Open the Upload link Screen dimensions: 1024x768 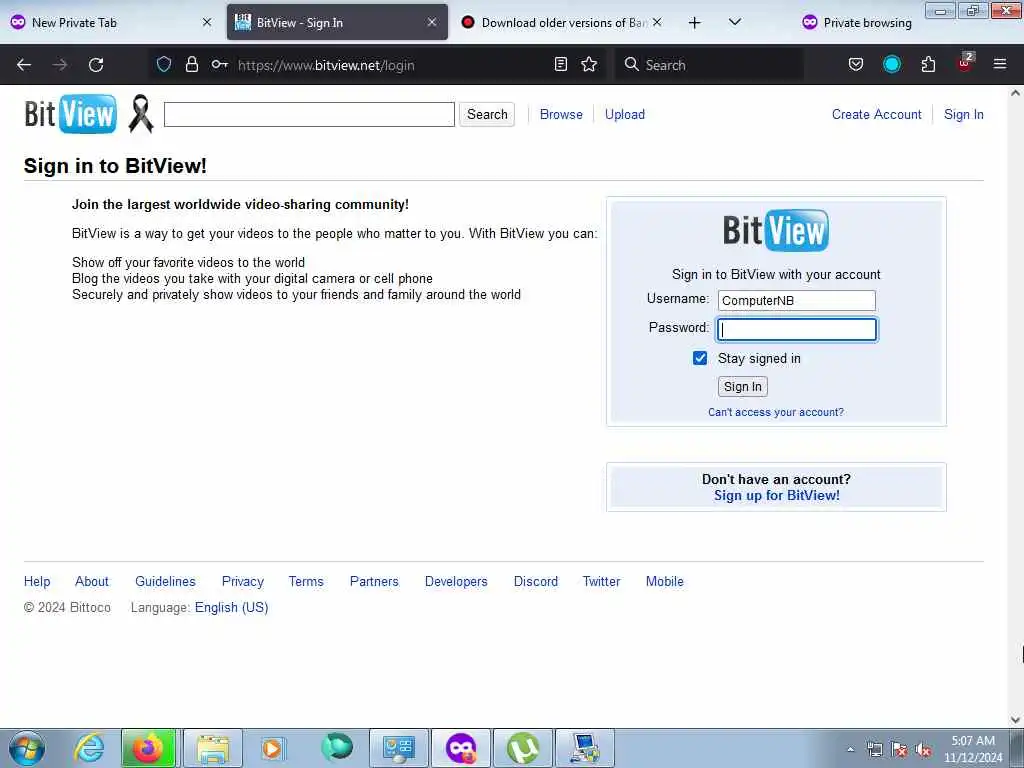(624, 114)
